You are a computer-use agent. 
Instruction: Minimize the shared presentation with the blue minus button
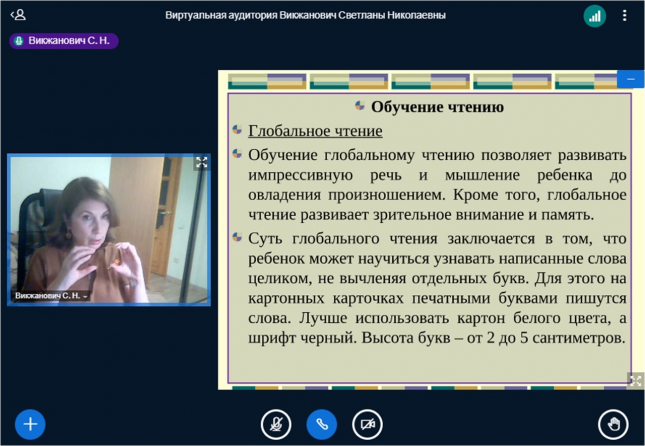[631, 79]
